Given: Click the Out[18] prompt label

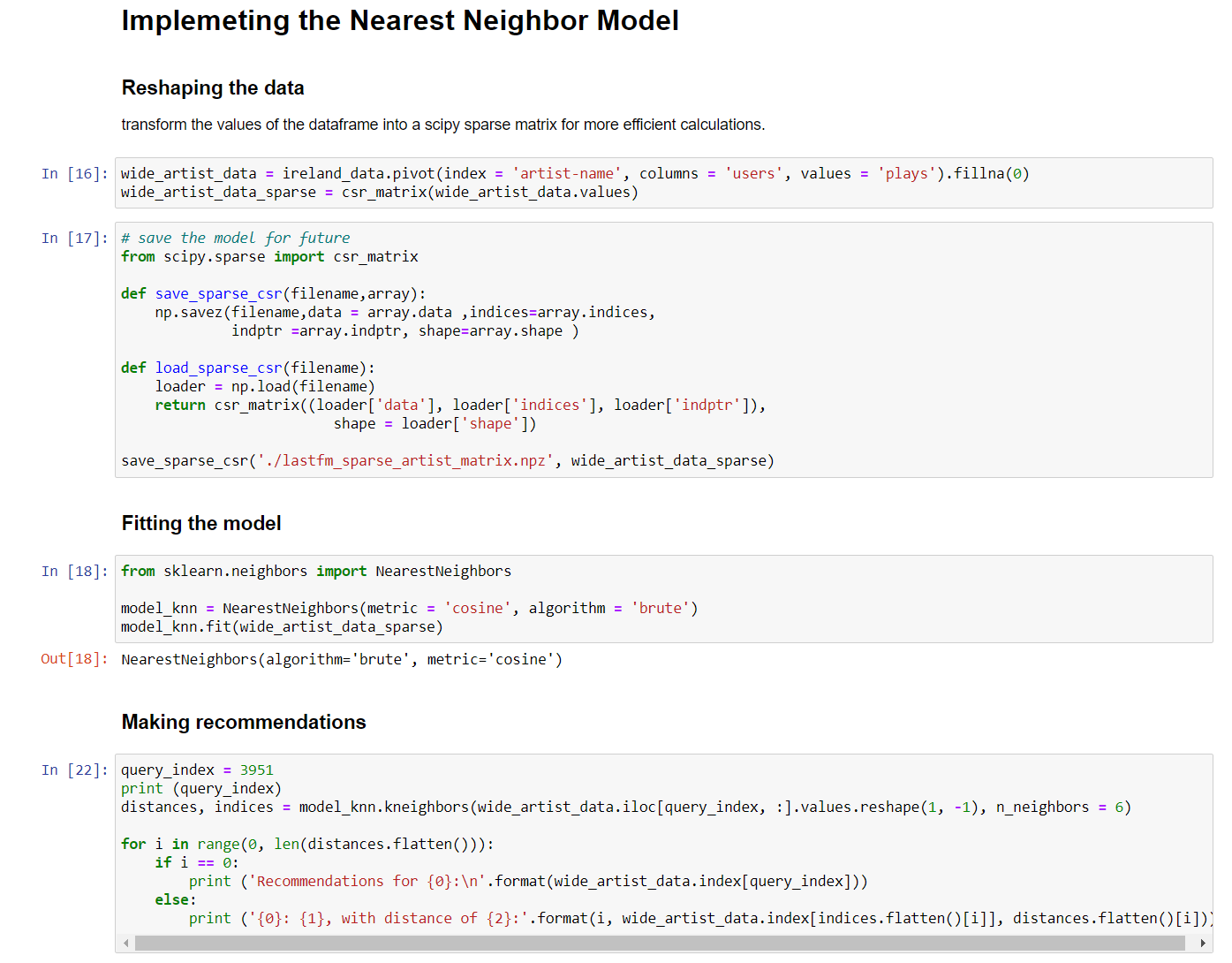Looking at the screenshot, I should pos(74,659).
